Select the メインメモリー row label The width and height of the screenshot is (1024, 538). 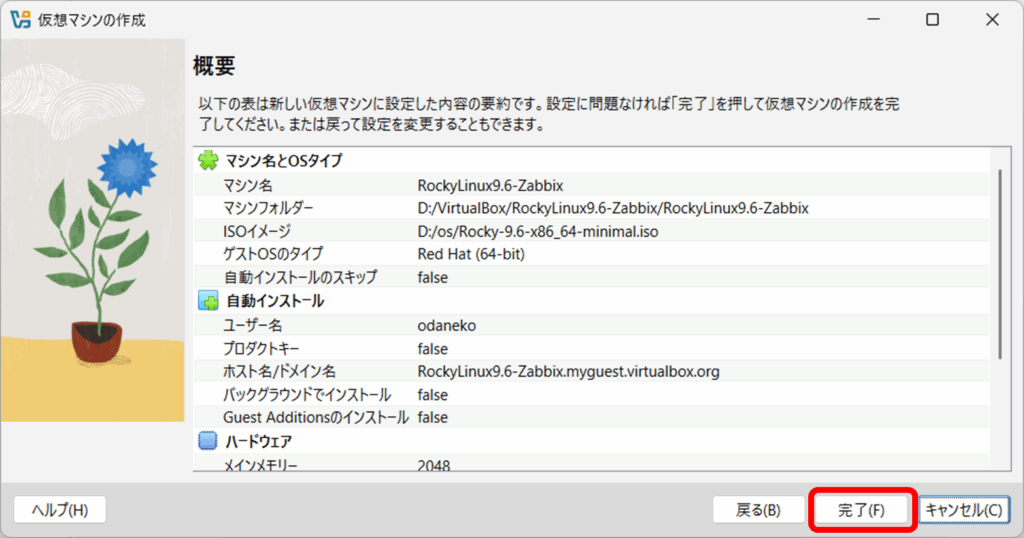[x=261, y=465]
